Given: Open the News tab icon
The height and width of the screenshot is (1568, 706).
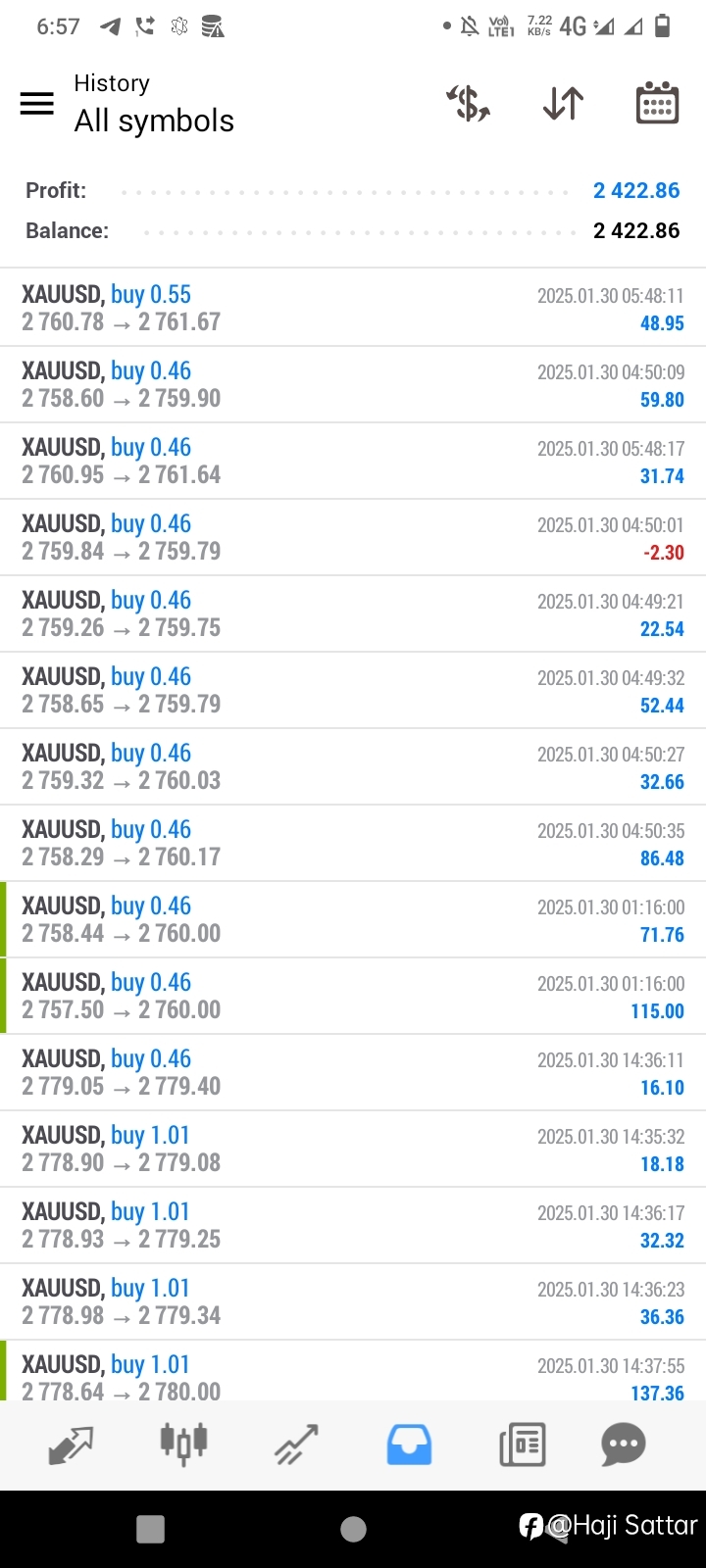Looking at the screenshot, I should (522, 1445).
